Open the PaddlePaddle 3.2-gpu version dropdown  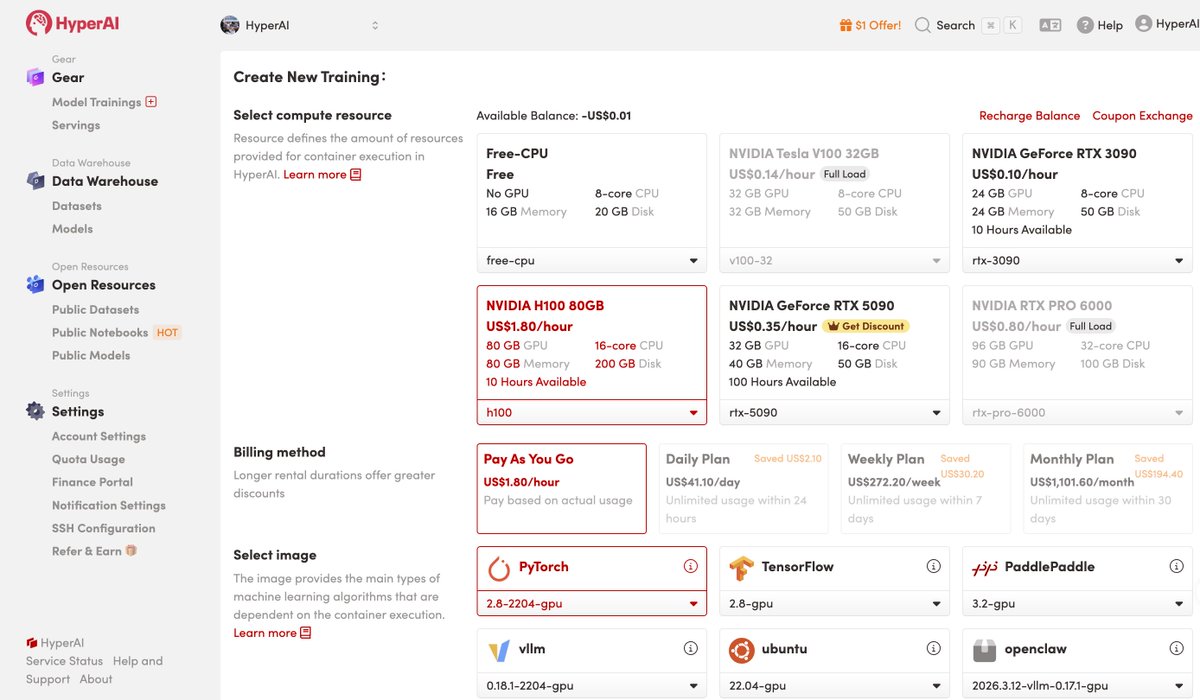coord(1078,604)
